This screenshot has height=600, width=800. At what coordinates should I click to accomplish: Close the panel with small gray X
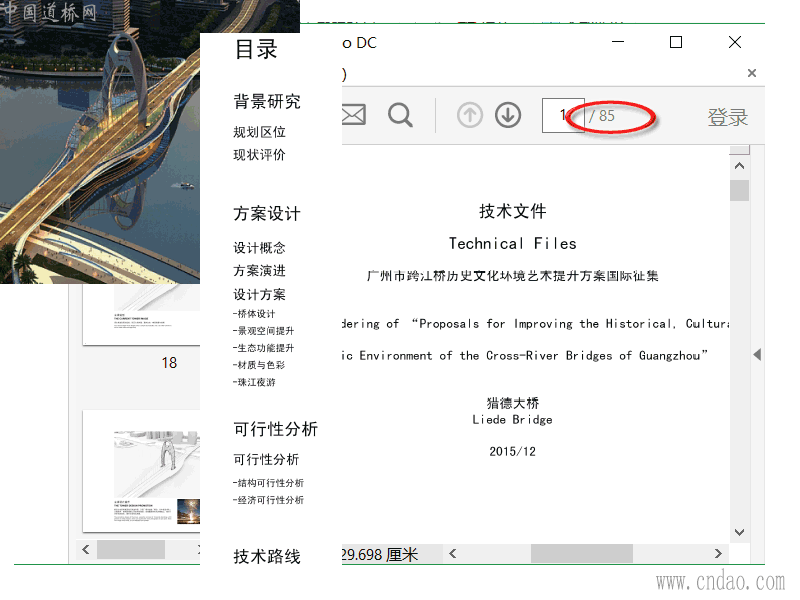(x=752, y=73)
